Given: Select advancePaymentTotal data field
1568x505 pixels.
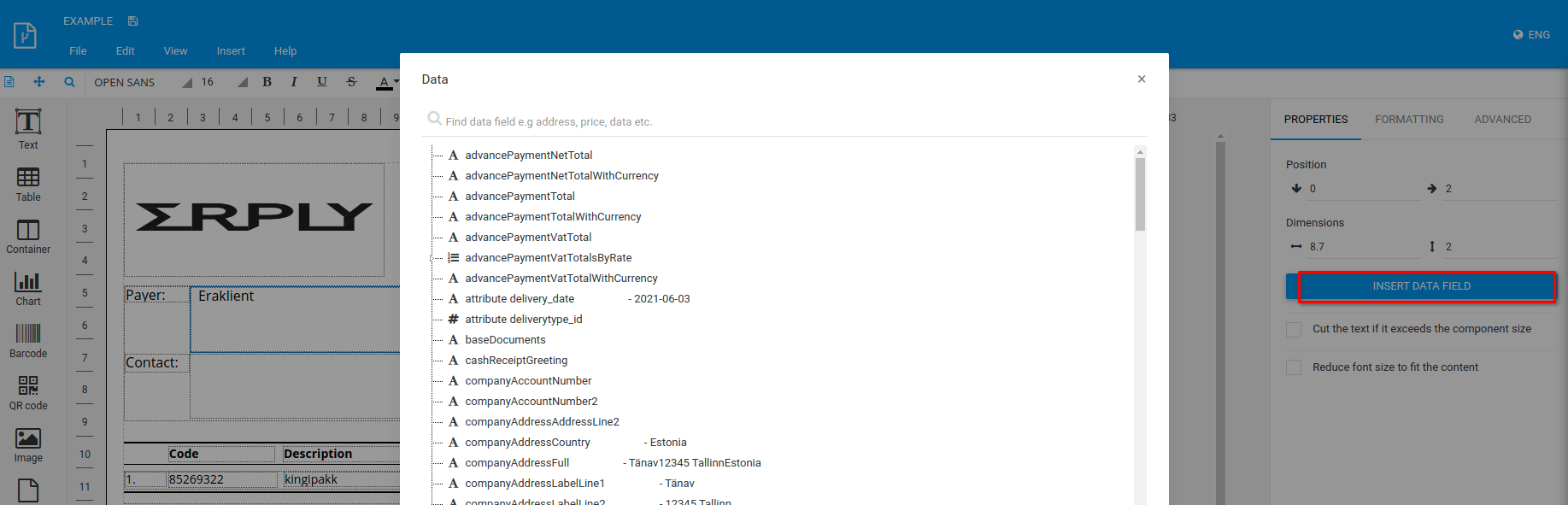Looking at the screenshot, I should [x=520, y=197].
